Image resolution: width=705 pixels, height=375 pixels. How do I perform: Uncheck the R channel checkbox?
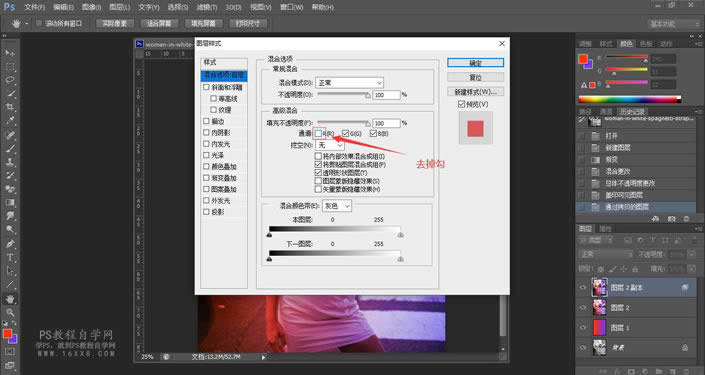point(318,134)
